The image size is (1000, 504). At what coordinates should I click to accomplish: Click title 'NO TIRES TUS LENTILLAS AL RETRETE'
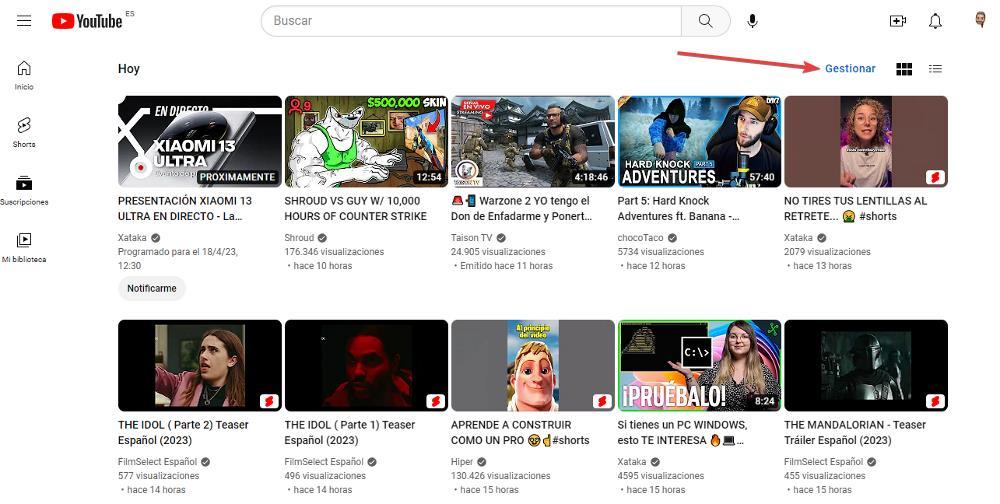[x=855, y=209]
